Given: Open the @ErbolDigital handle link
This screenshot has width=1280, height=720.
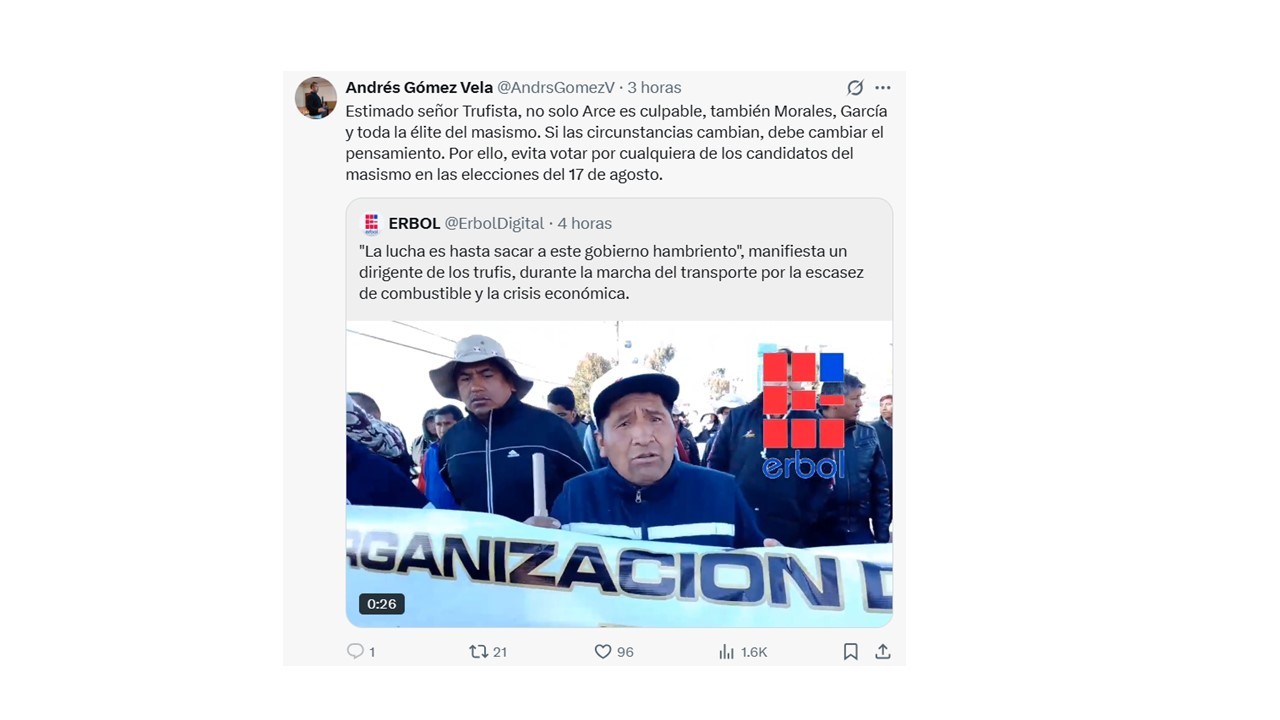Looking at the screenshot, I should click(494, 223).
